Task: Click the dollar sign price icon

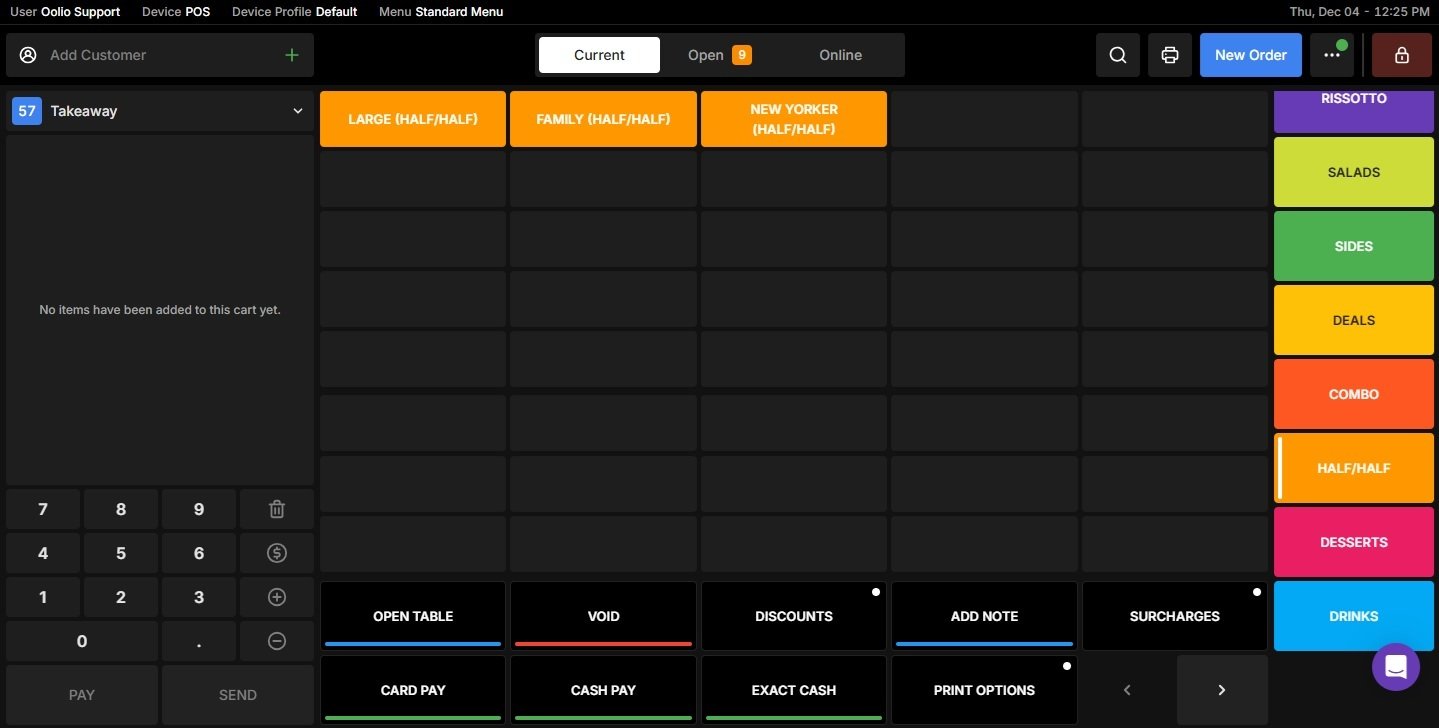Action: coord(277,553)
